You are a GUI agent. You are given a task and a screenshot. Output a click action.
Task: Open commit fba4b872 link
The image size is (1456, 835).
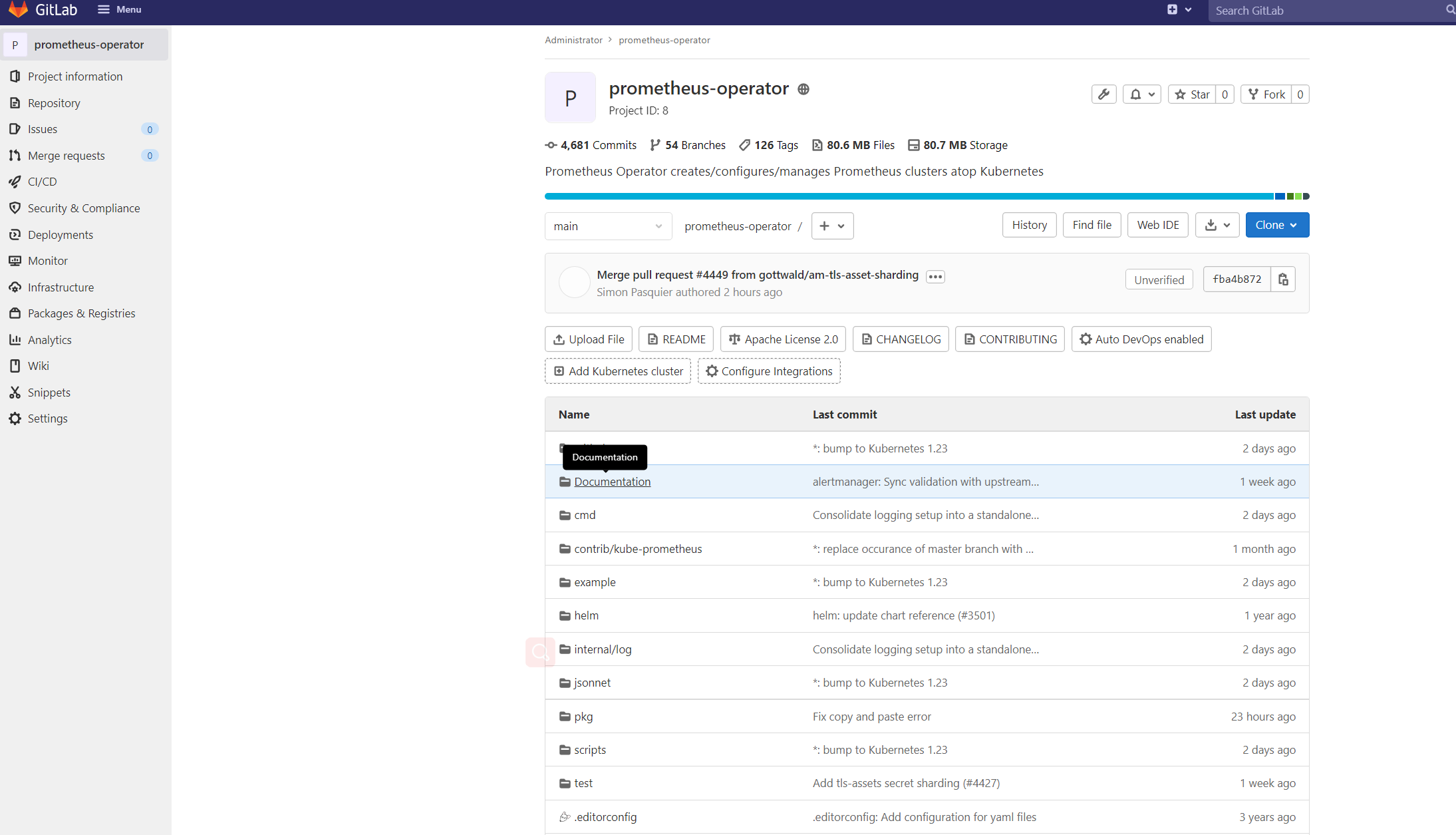point(1237,279)
